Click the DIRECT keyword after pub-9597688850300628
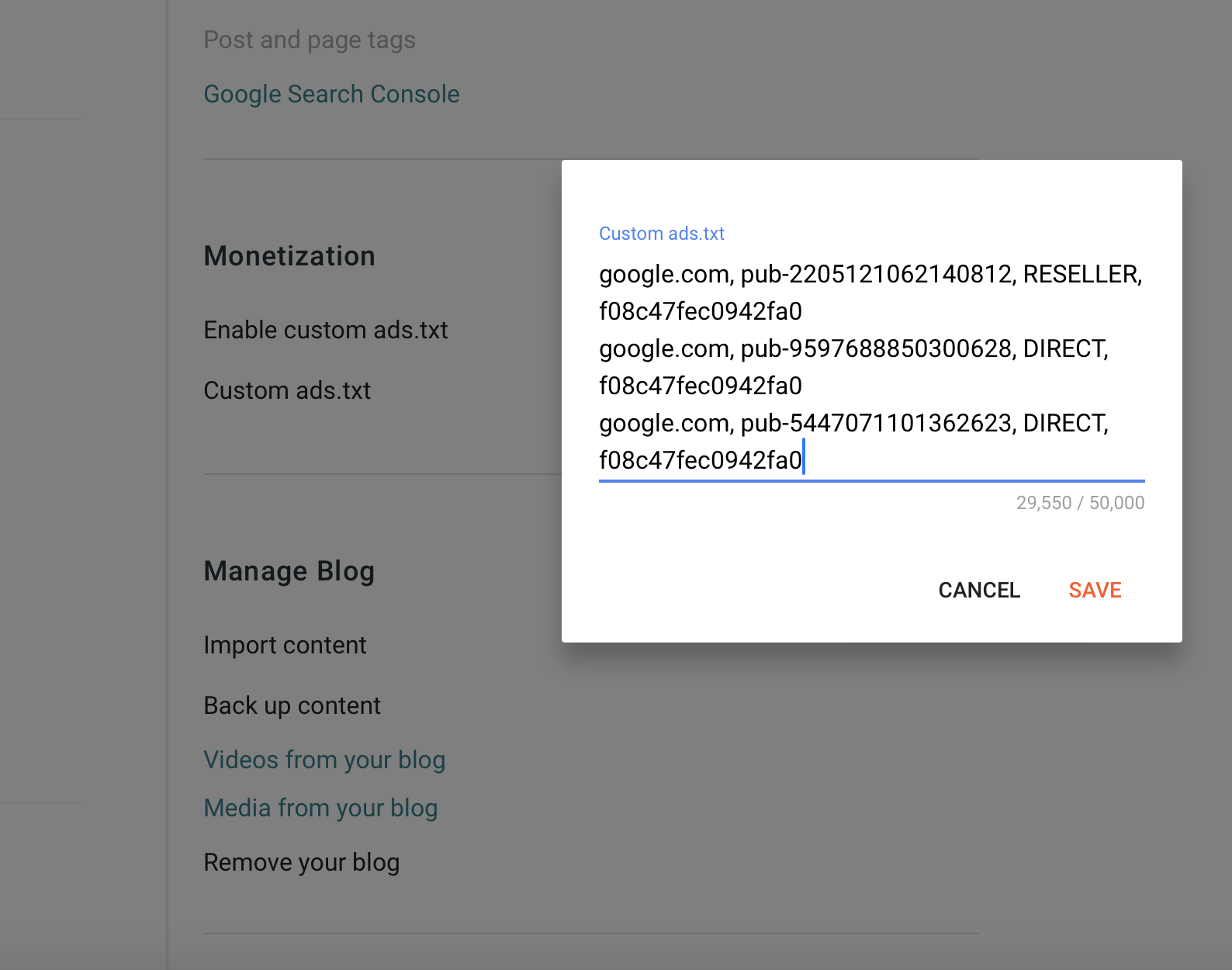The image size is (1232, 970). [x=1064, y=348]
